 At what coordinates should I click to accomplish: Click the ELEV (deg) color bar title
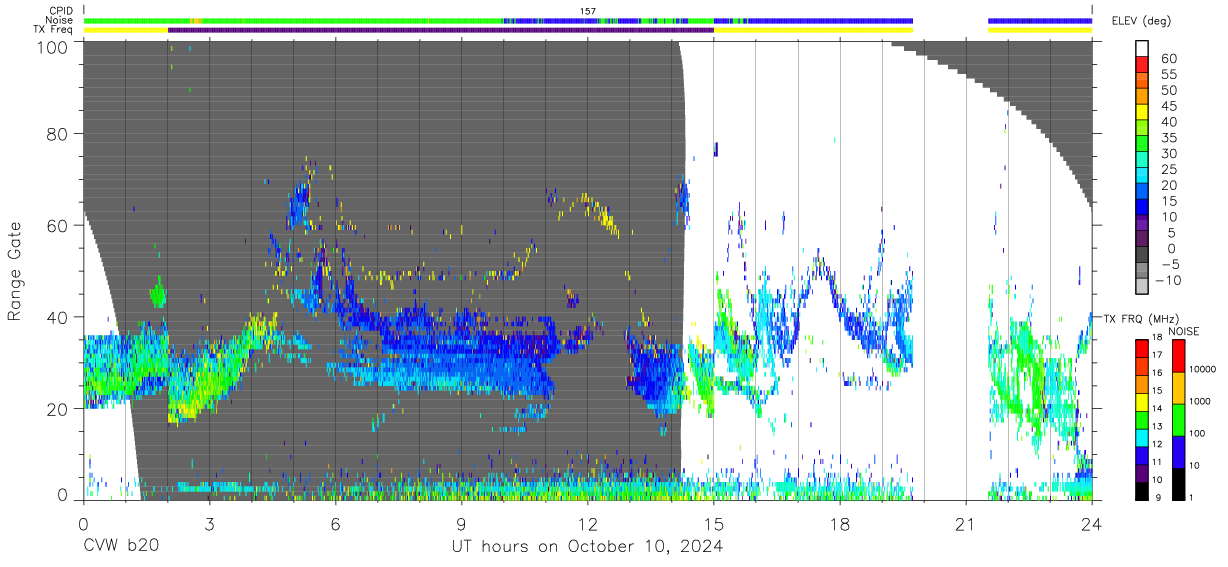[x=1142, y=21]
